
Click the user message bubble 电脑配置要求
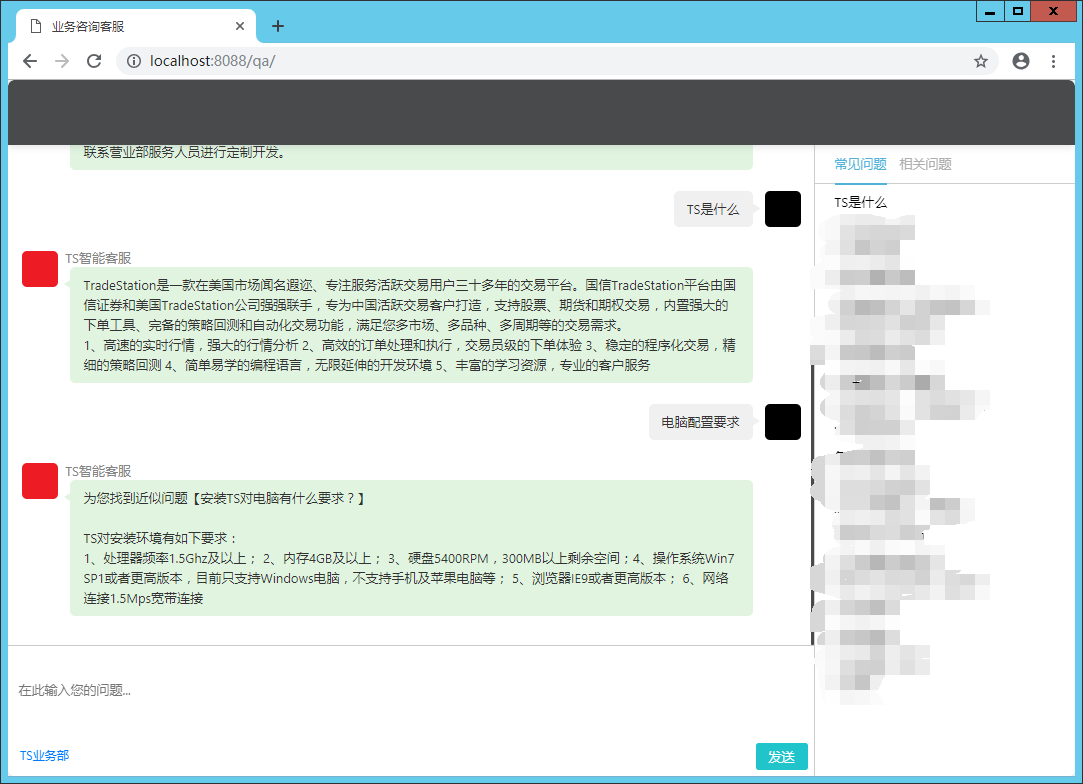[x=700, y=422]
